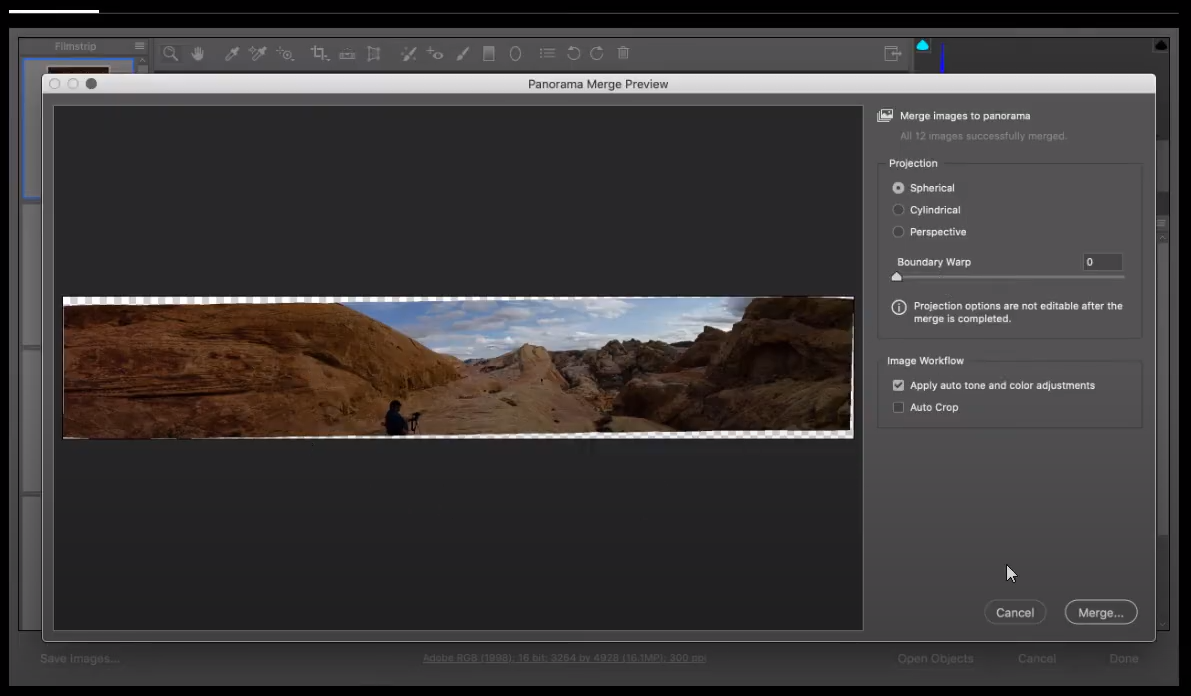The width and height of the screenshot is (1191, 696).
Task: Enable the Auto Crop checkbox
Action: click(x=898, y=407)
